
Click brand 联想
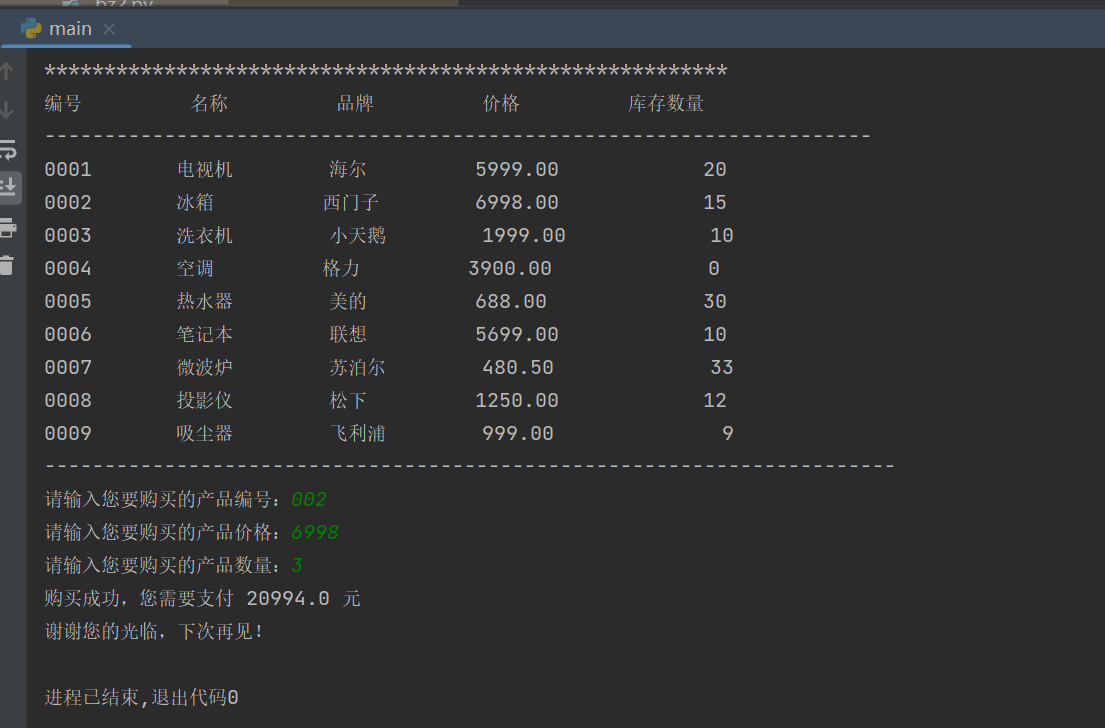(x=348, y=334)
